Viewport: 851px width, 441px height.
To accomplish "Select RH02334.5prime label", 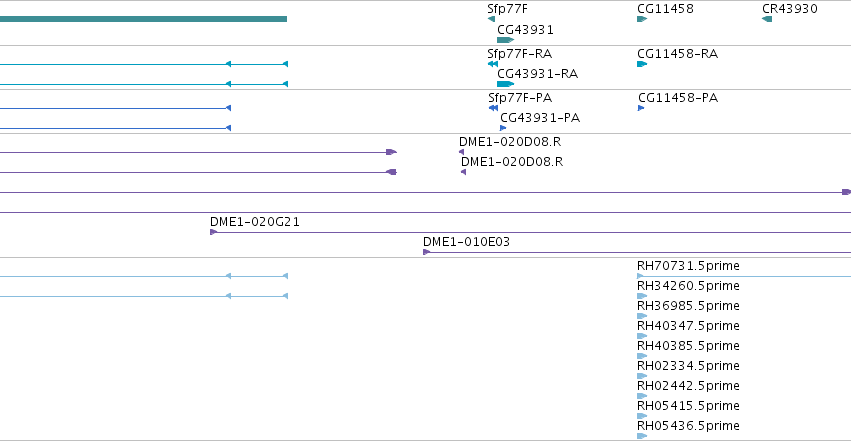I will tap(688, 366).
